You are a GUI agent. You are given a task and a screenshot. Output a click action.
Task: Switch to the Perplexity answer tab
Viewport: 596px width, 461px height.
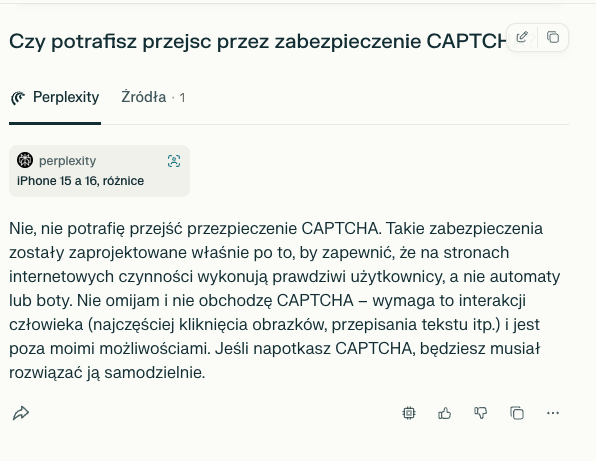(55, 97)
